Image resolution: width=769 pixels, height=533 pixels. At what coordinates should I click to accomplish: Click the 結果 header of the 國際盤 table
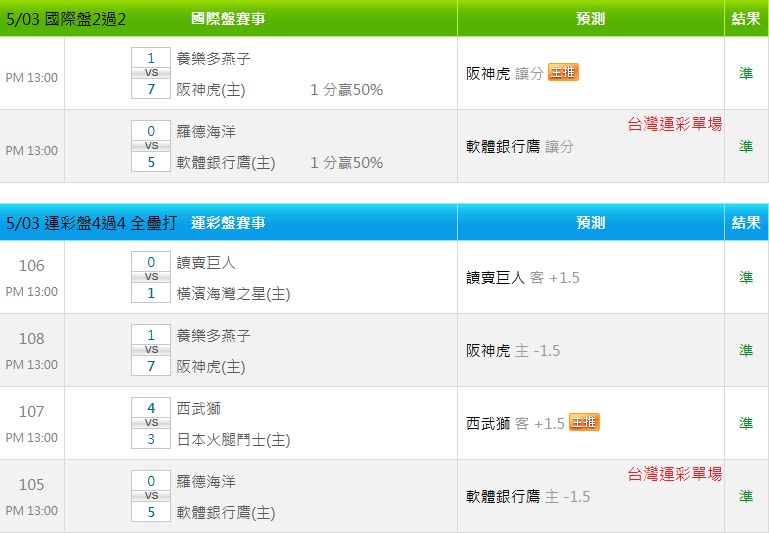pos(746,19)
